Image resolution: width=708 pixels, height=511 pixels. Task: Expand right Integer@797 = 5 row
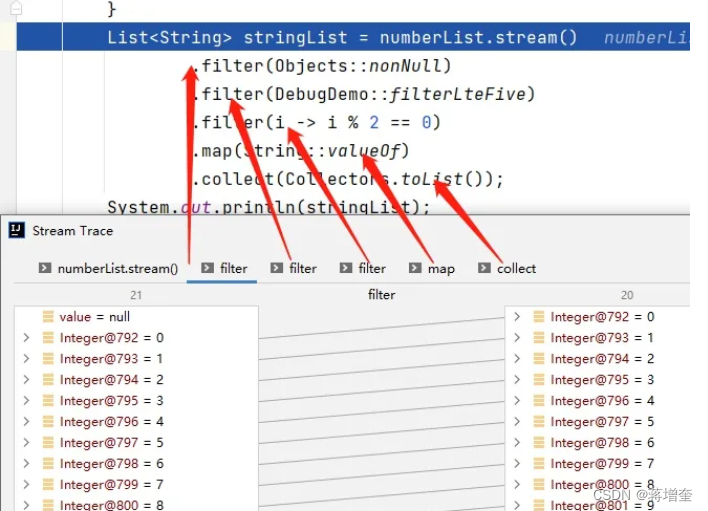(x=517, y=422)
